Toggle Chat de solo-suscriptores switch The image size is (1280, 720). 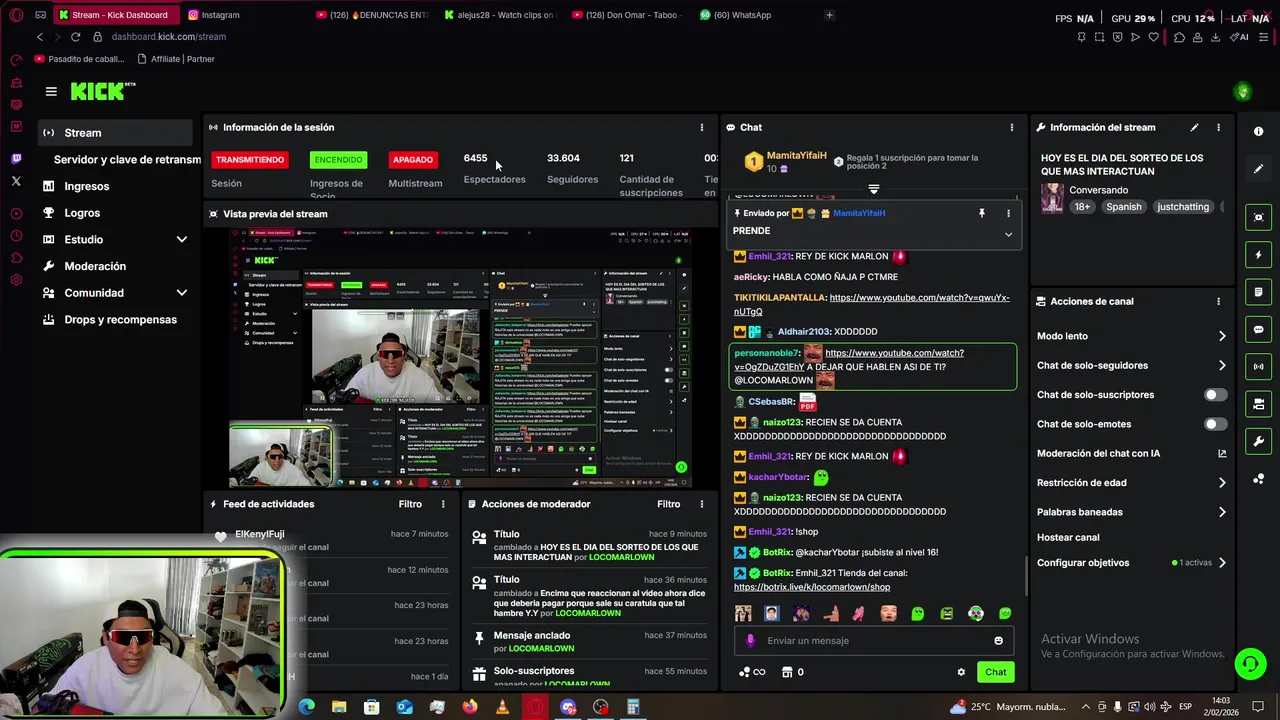click(x=1215, y=395)
